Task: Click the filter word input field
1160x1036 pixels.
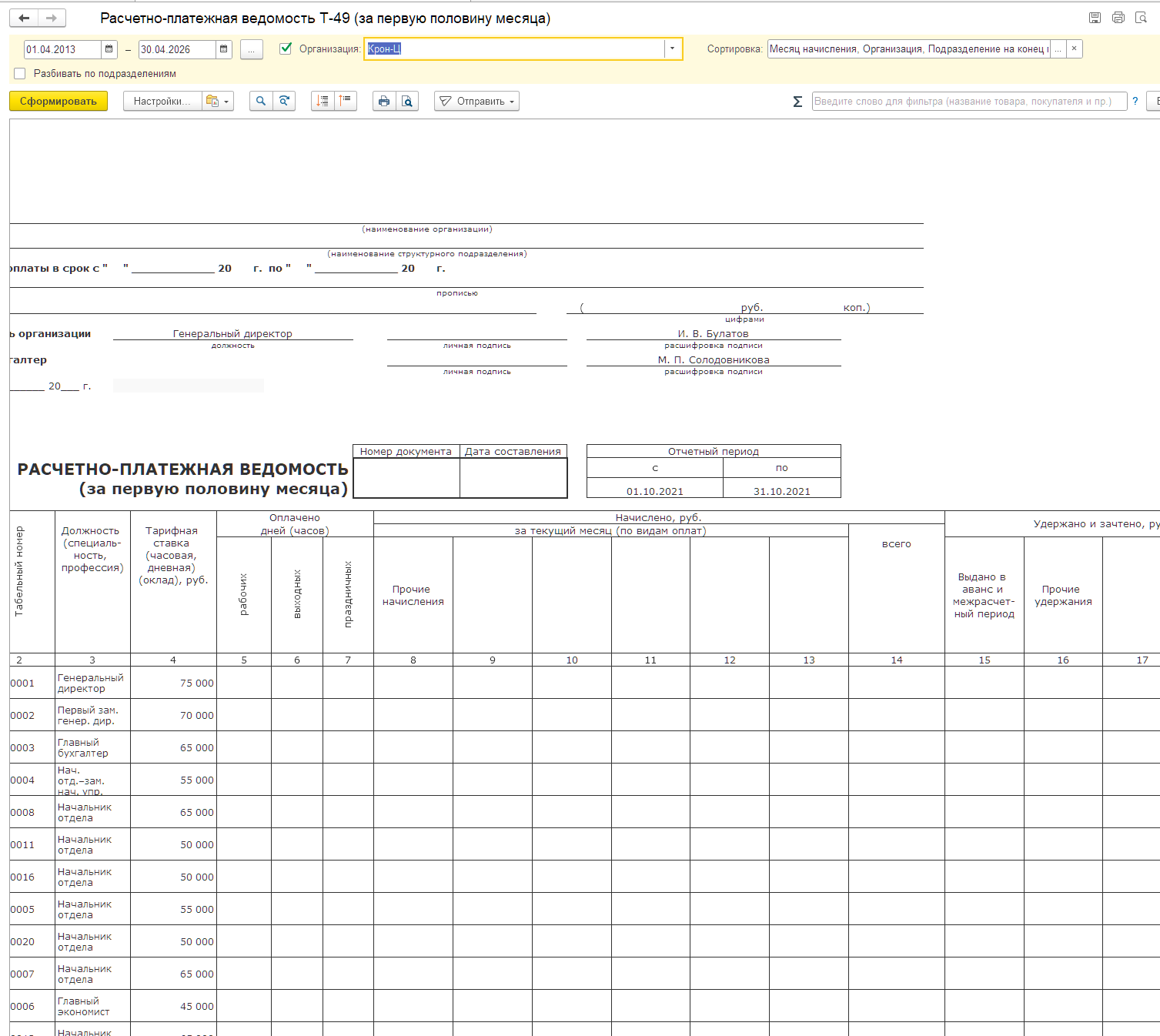Action: [969, 101]
